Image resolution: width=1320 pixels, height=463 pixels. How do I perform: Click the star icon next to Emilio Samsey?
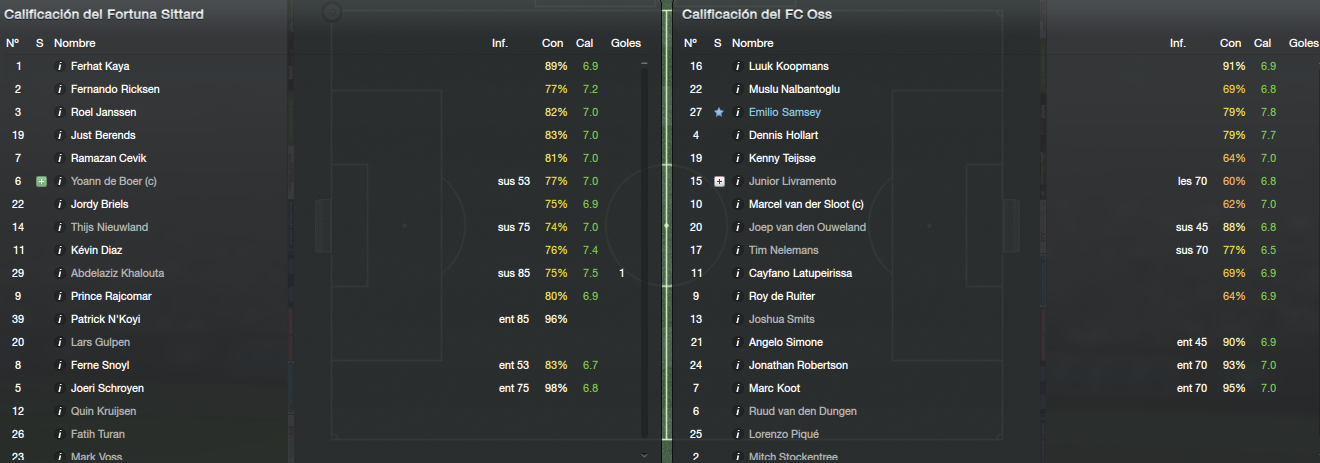point(719,112)
